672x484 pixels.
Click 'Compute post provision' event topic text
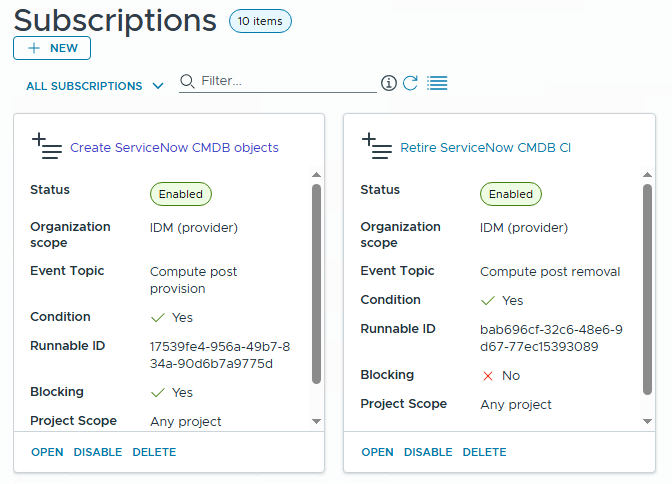pyautogui.click(x=193, y=280)
